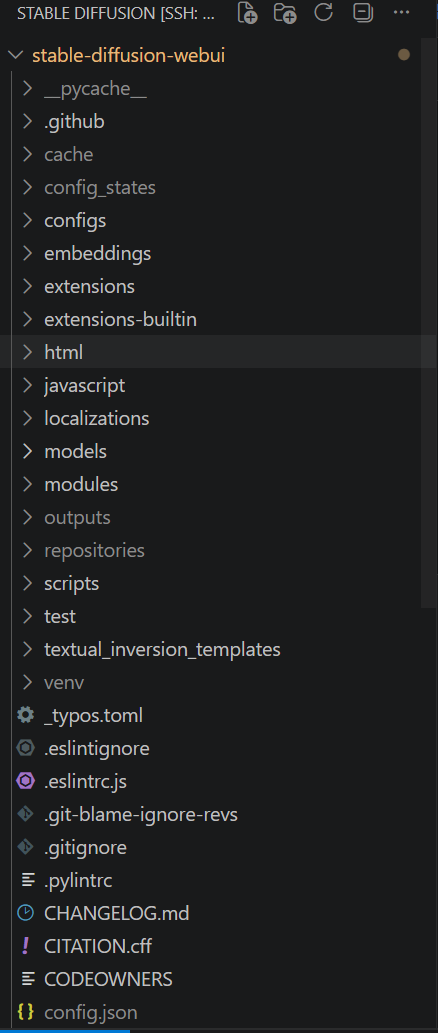The width and height of the screenshot is (438, 1033).
Task: Open the Explorer more actions menu
Action: pyautogui.click(x=401, y=13)
